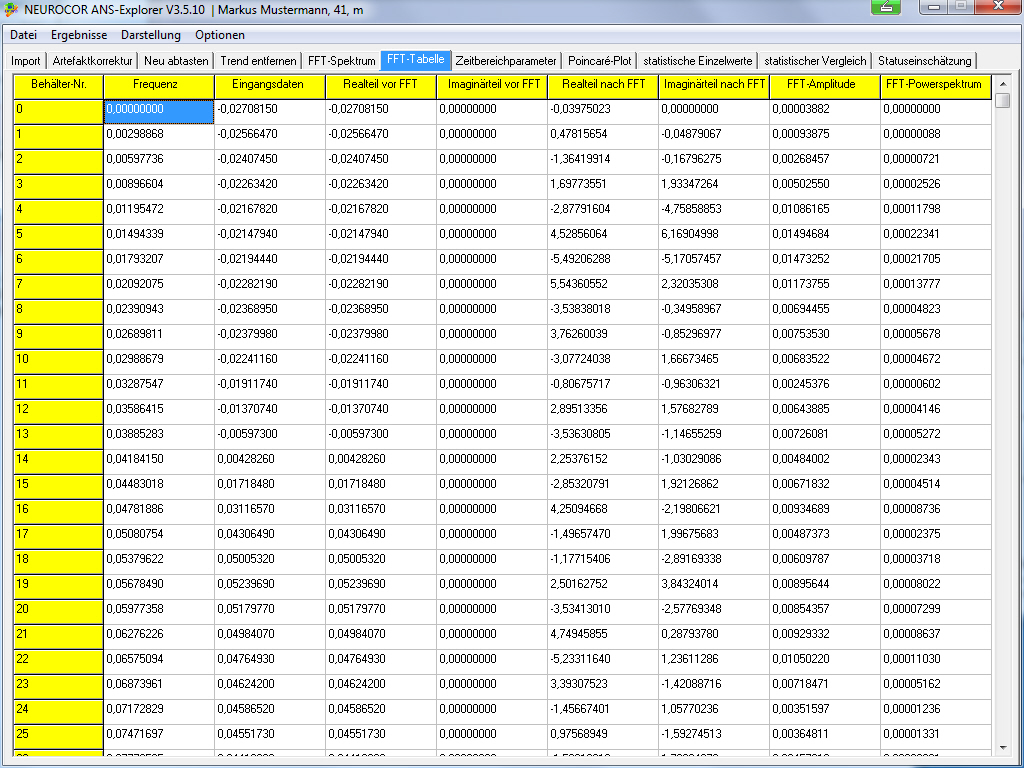Image resolution: width=1024 pixels, height=768 pixels.
Task: Select row header 19
Action: (58, 586)
